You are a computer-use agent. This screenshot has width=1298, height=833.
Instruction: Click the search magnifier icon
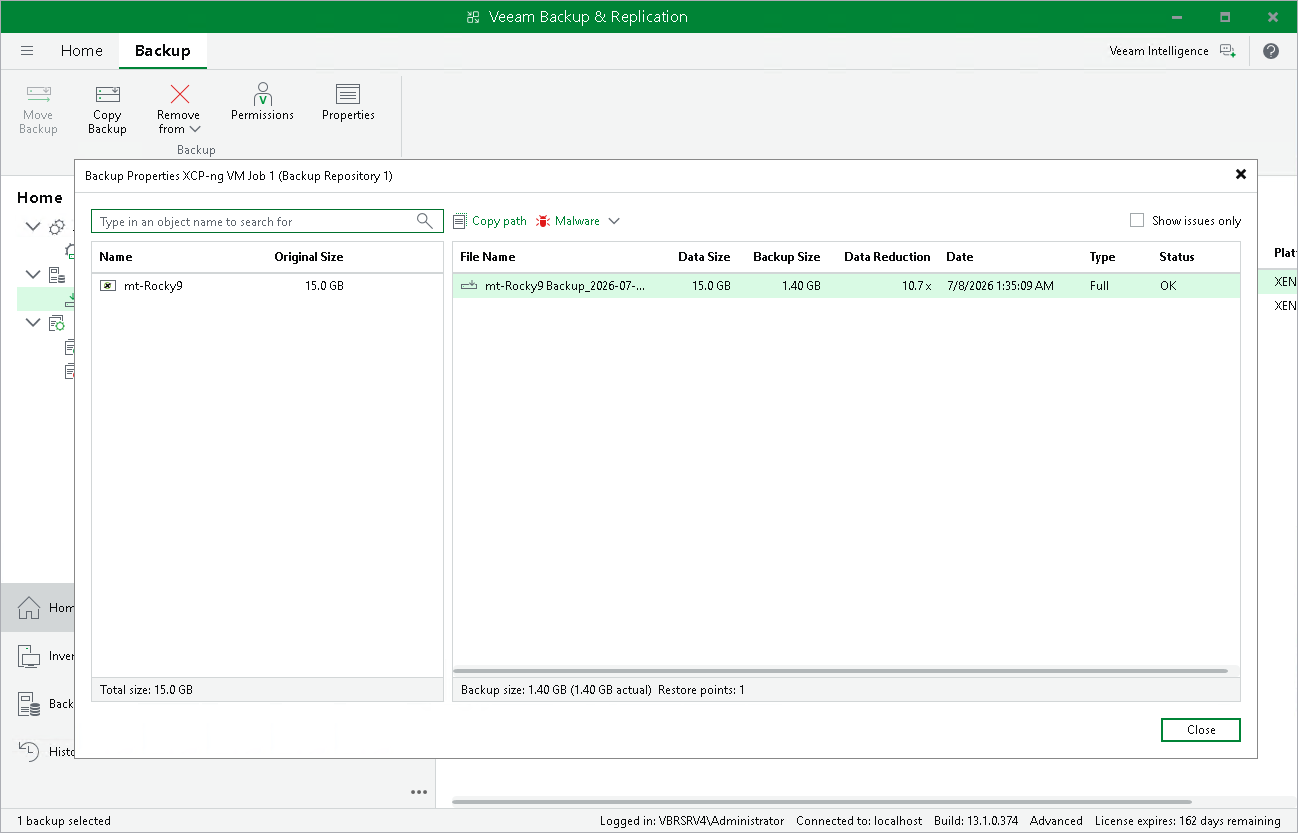tap(425, 221)
